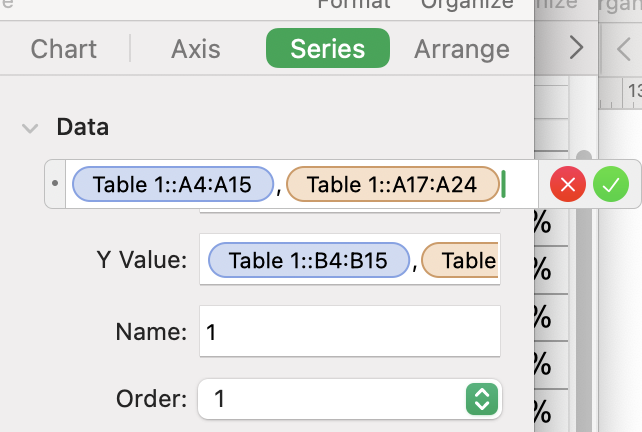The width and height of the screenshot is (642, 432).
Task: Click the Format toolbar button
Action: pos(353,5)
